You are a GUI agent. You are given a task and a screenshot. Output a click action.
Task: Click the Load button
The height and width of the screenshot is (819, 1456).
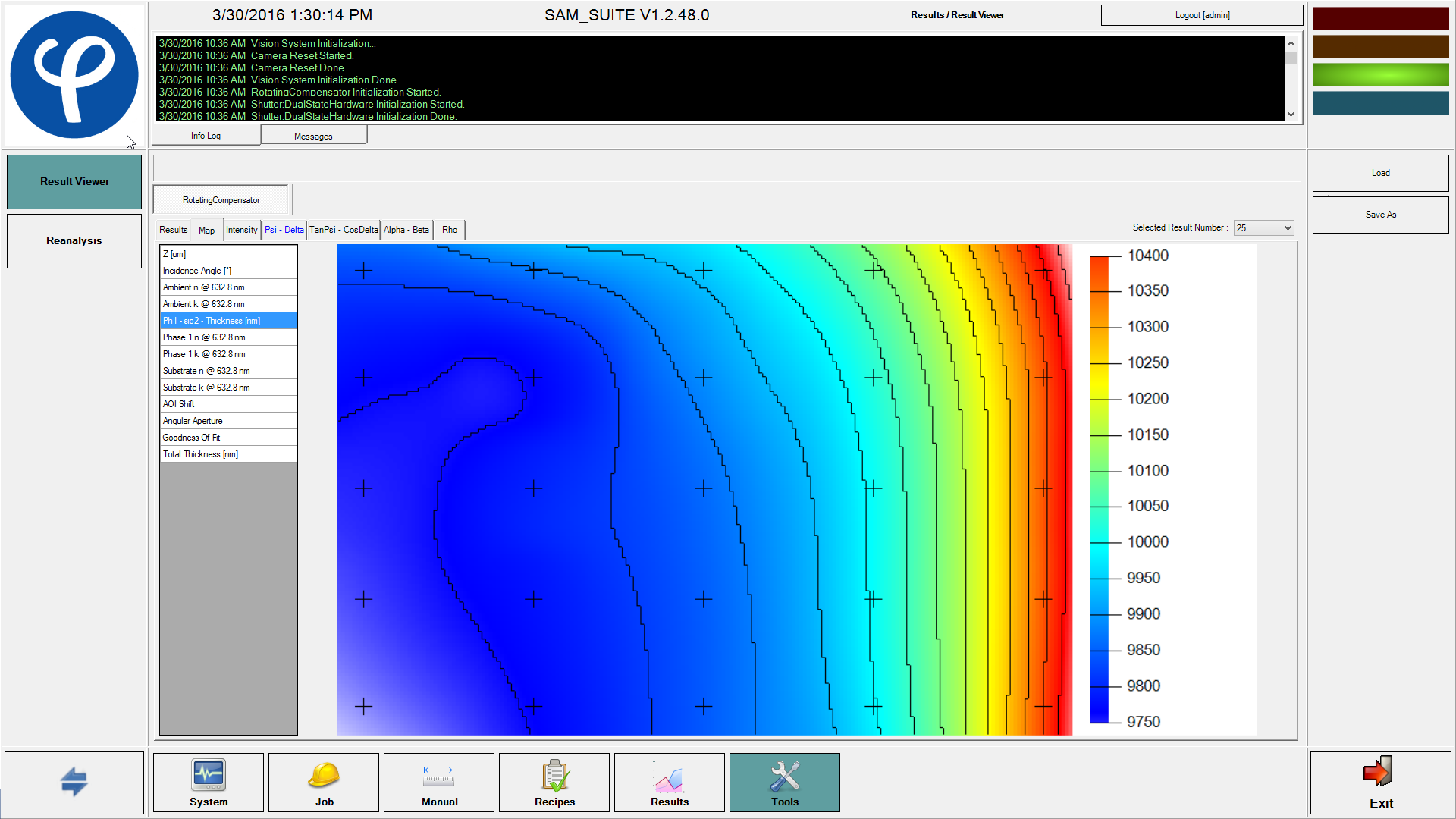coord(1381,173)
